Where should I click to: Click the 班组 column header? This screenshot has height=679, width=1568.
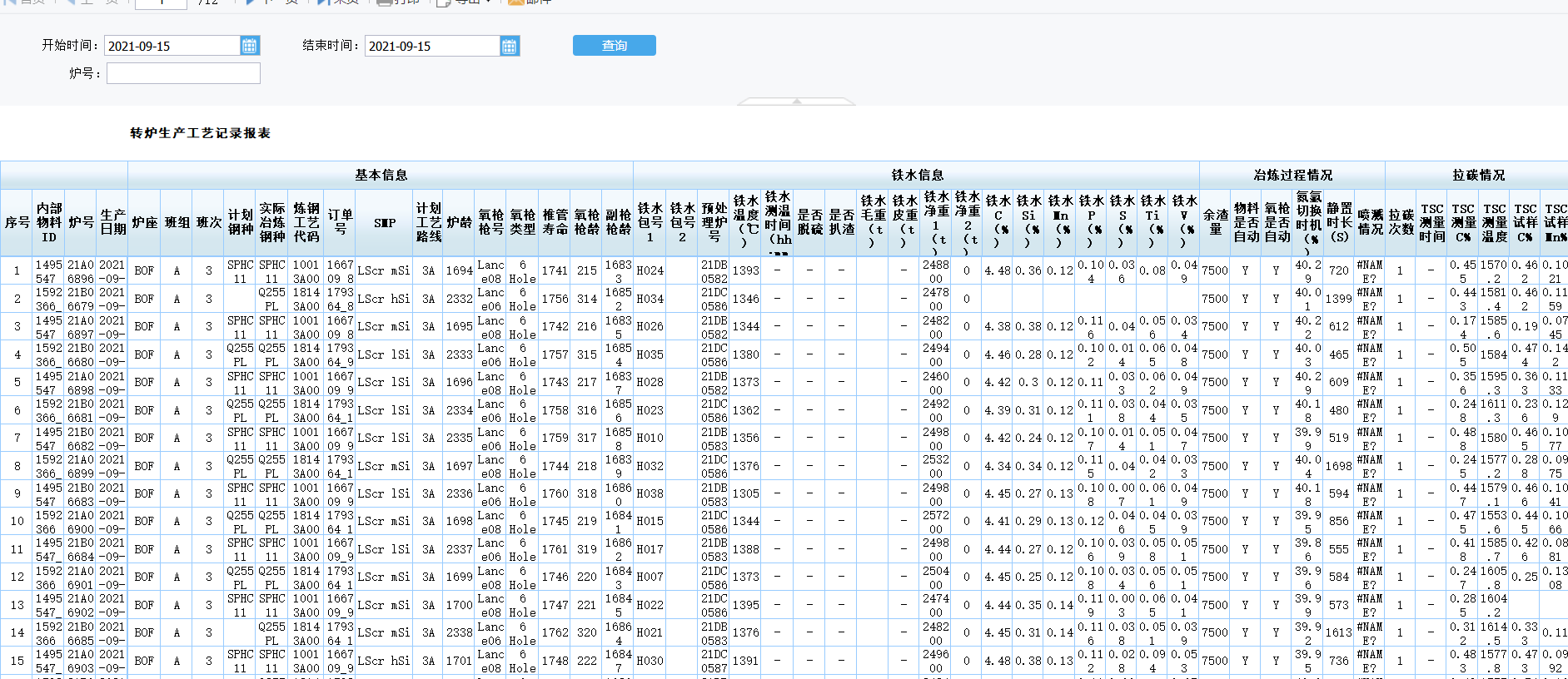pyautogui.click(x=177, y=222)
